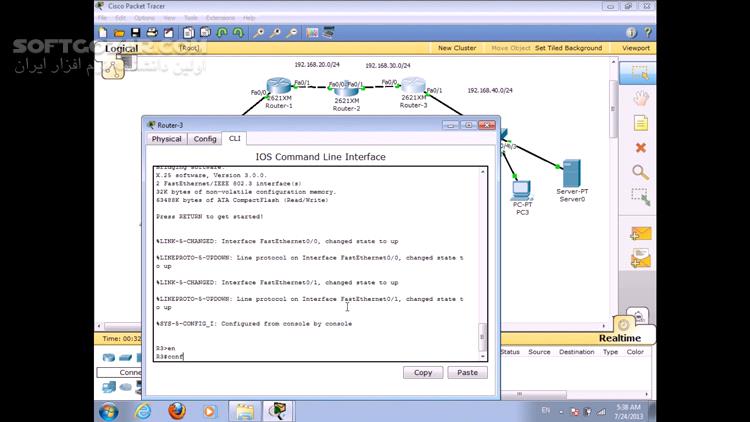The image size is (750, 422).
Task: Open the Extensions menu
Action: tap(221, 18)
